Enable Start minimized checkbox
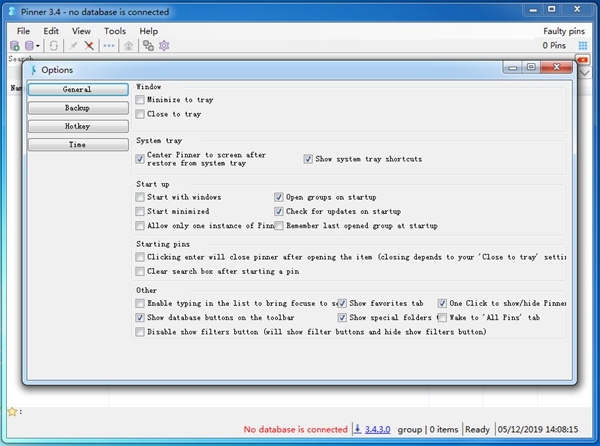600x446 pixels. click(140, 211)
